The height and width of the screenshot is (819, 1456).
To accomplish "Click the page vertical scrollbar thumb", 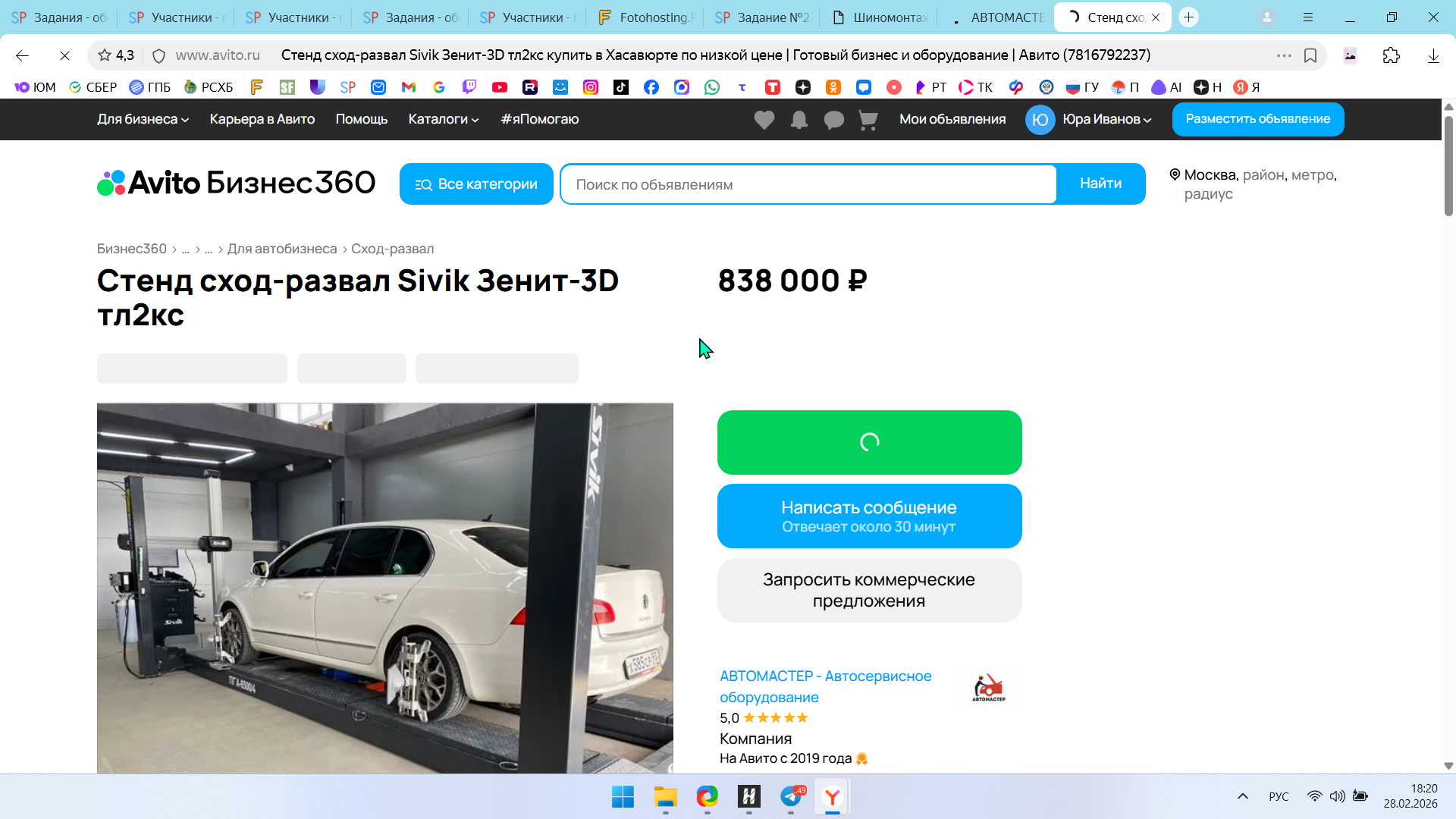I will (1448, 167).
